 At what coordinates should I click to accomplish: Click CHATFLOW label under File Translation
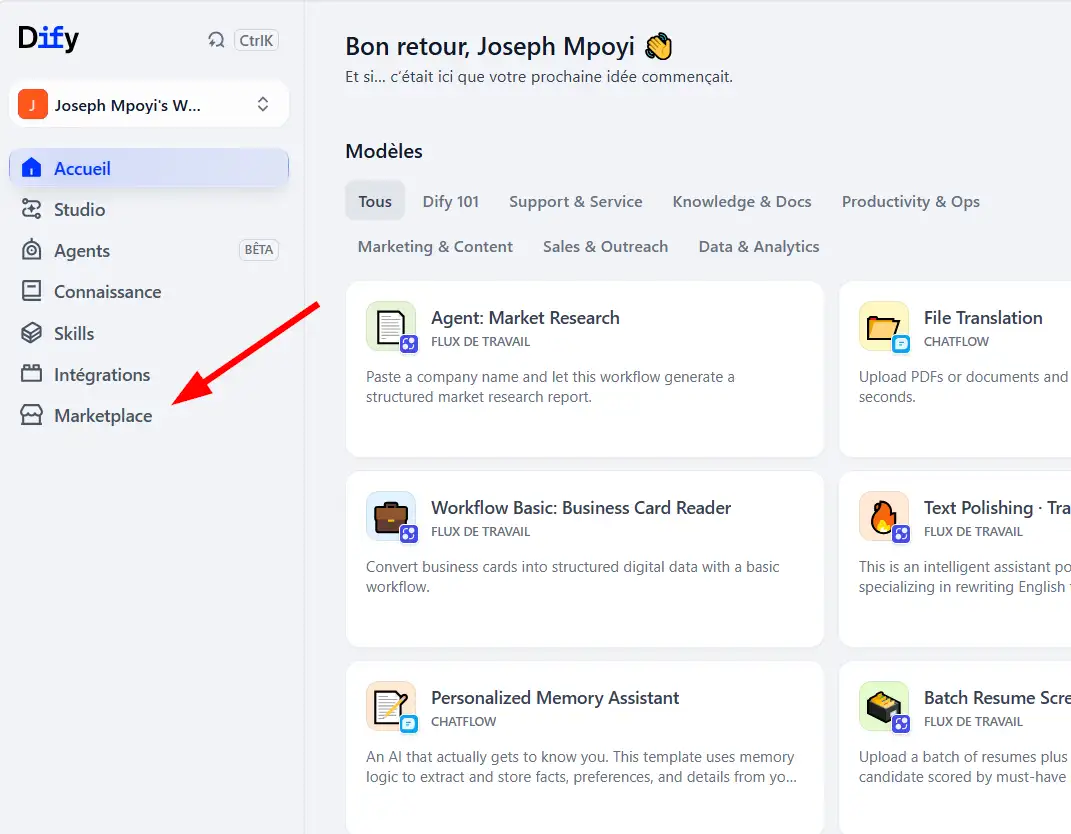[956, 342]
